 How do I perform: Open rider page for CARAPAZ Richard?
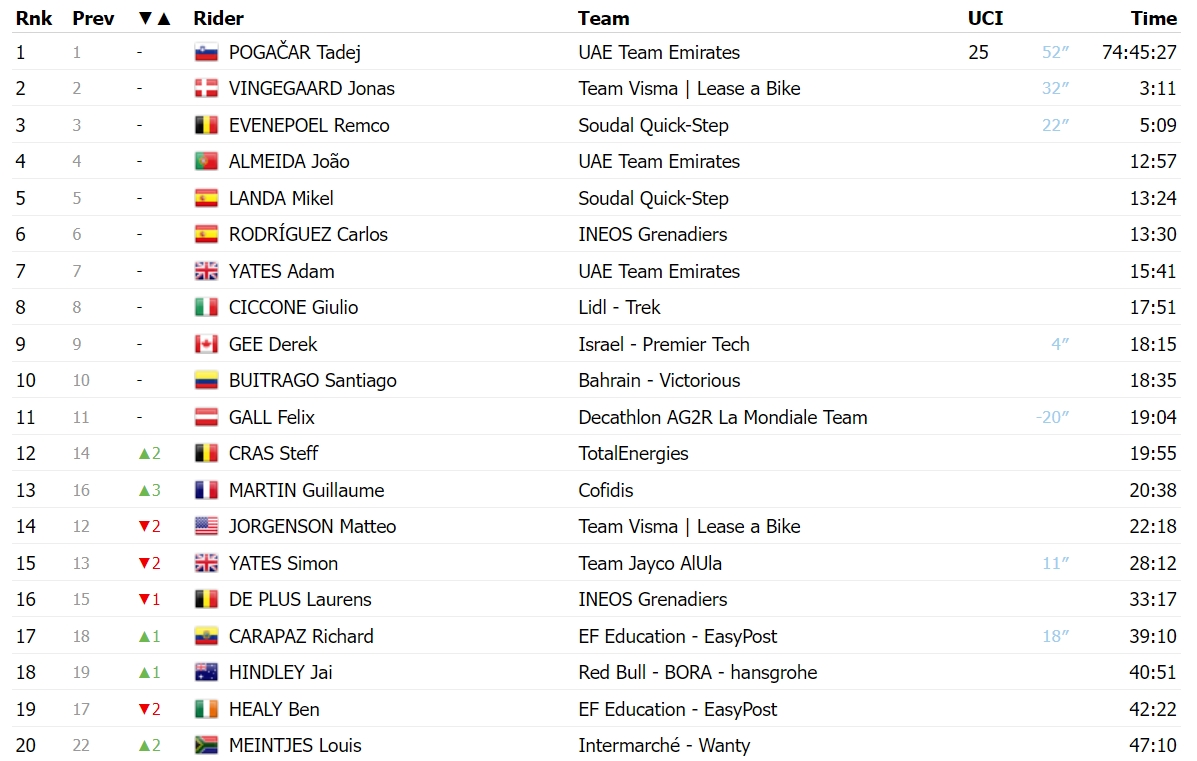tap(302, 637)
